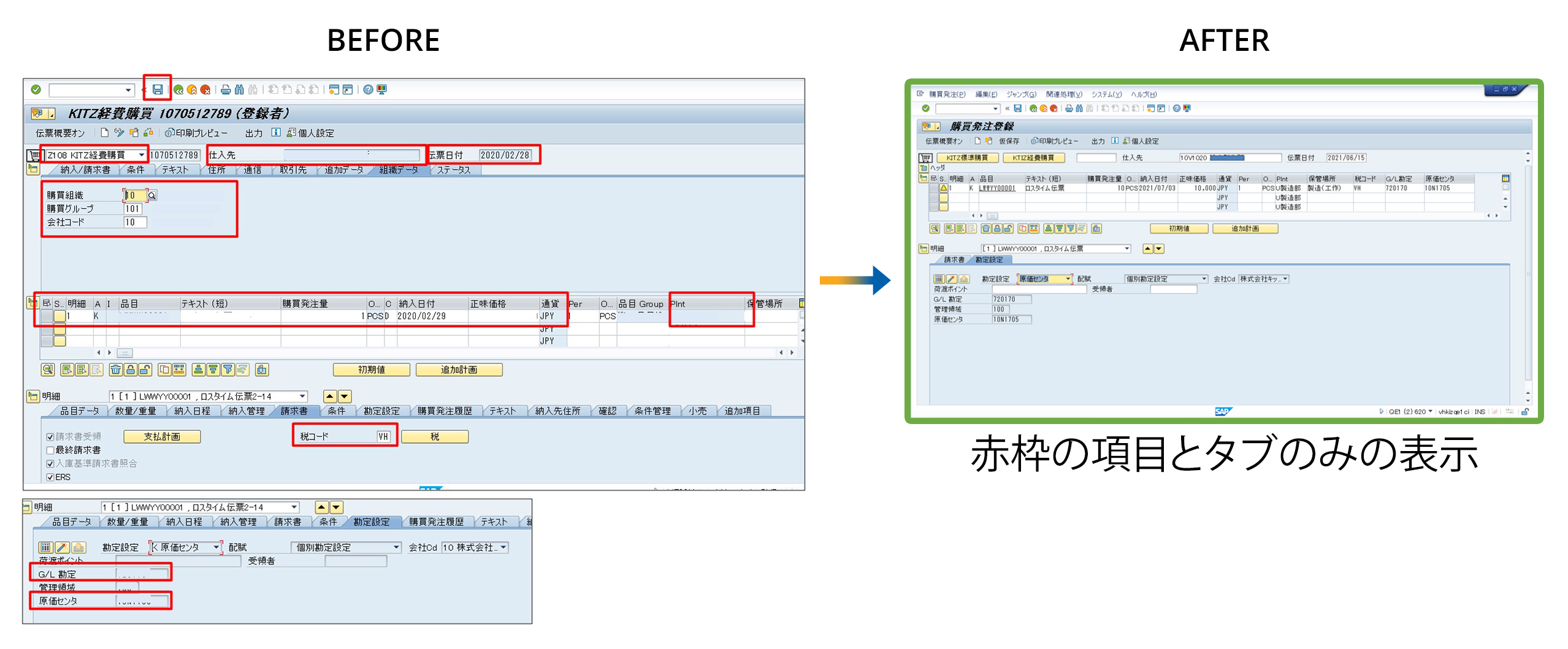The height and width of the screenshot is (649, 1568).
Task: Expand the 原価センタ dropdown in AFTER screen
Action: (1068, 279)
